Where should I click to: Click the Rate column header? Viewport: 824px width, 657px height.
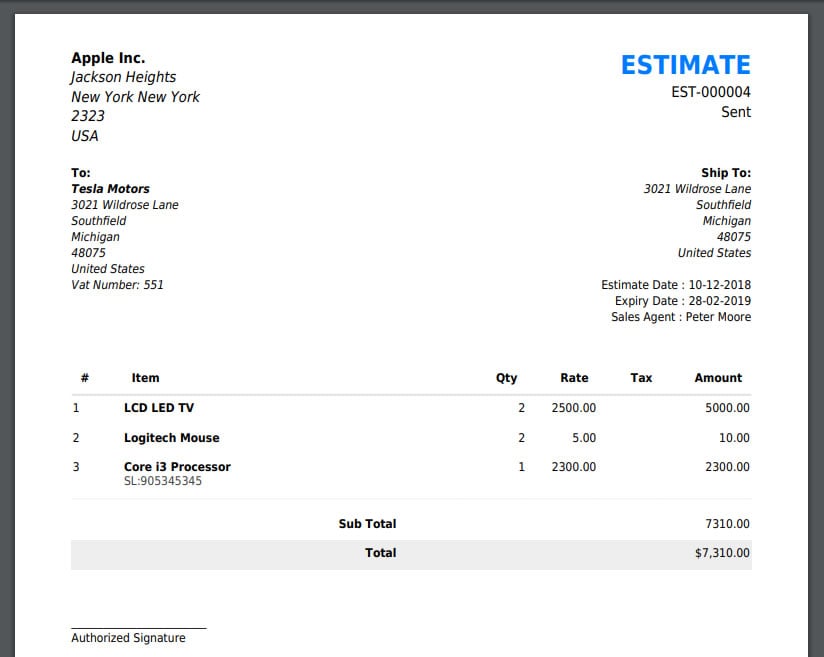574,378
